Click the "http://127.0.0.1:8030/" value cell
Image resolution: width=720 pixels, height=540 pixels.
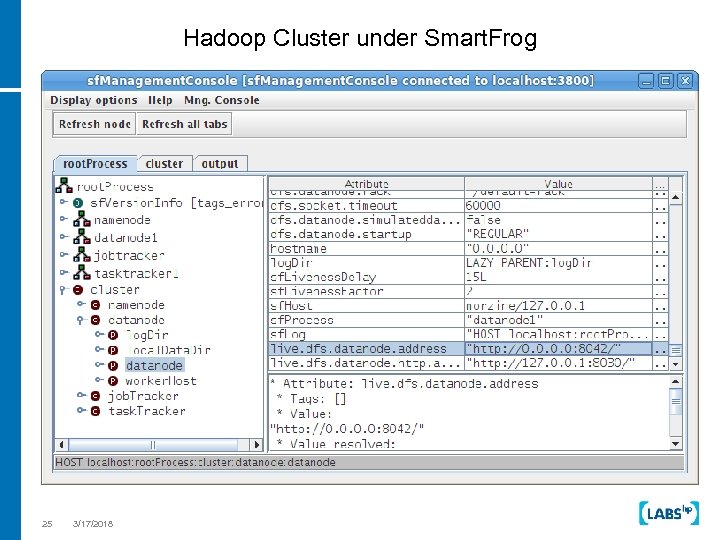click(x=558, y=363)
